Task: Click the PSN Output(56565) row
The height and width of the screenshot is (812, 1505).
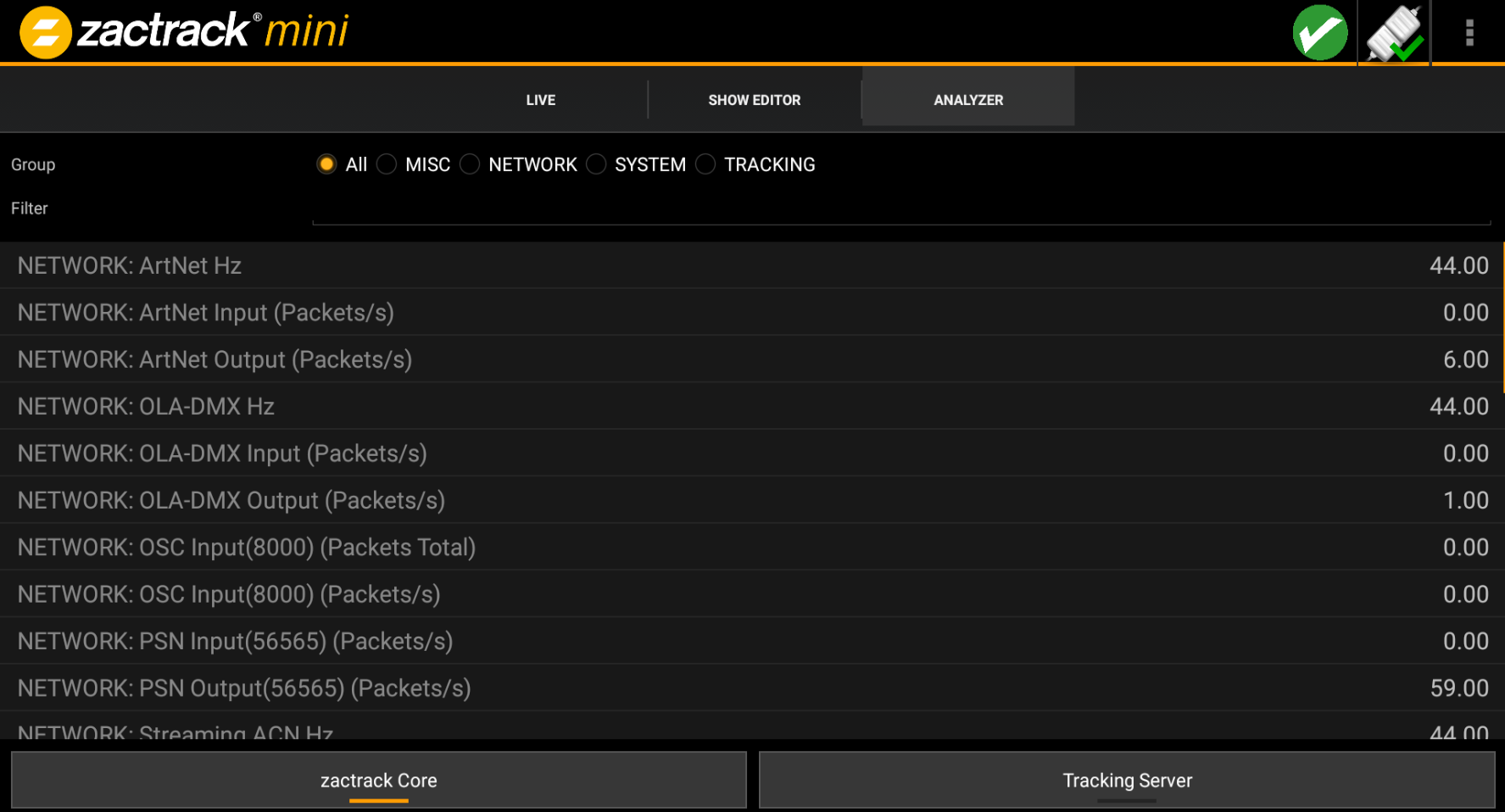Action: [x=752, y=688]
